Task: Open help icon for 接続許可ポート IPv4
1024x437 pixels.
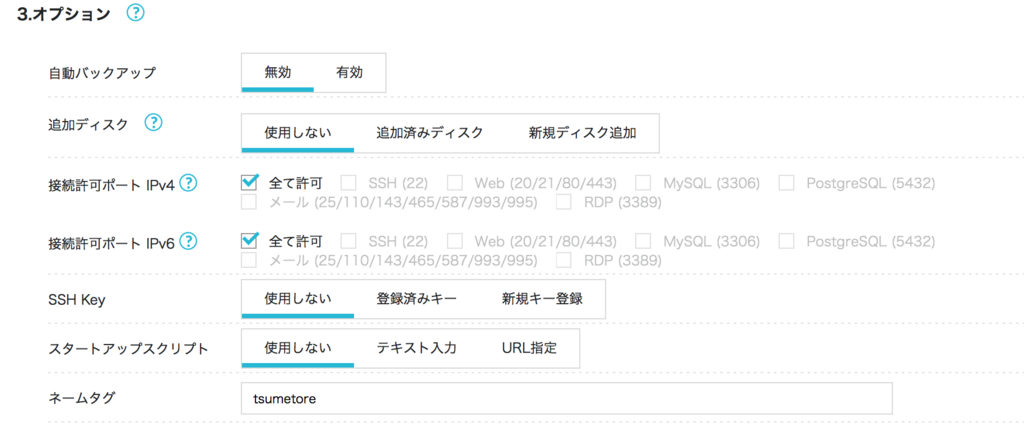Action: (x=188, y=183)
